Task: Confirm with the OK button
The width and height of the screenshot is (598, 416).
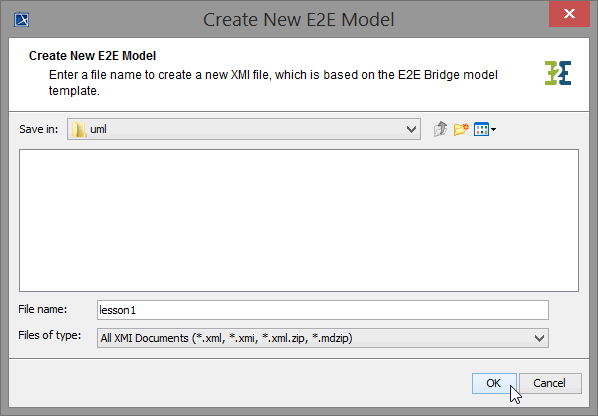Action: tap(494, 383)
